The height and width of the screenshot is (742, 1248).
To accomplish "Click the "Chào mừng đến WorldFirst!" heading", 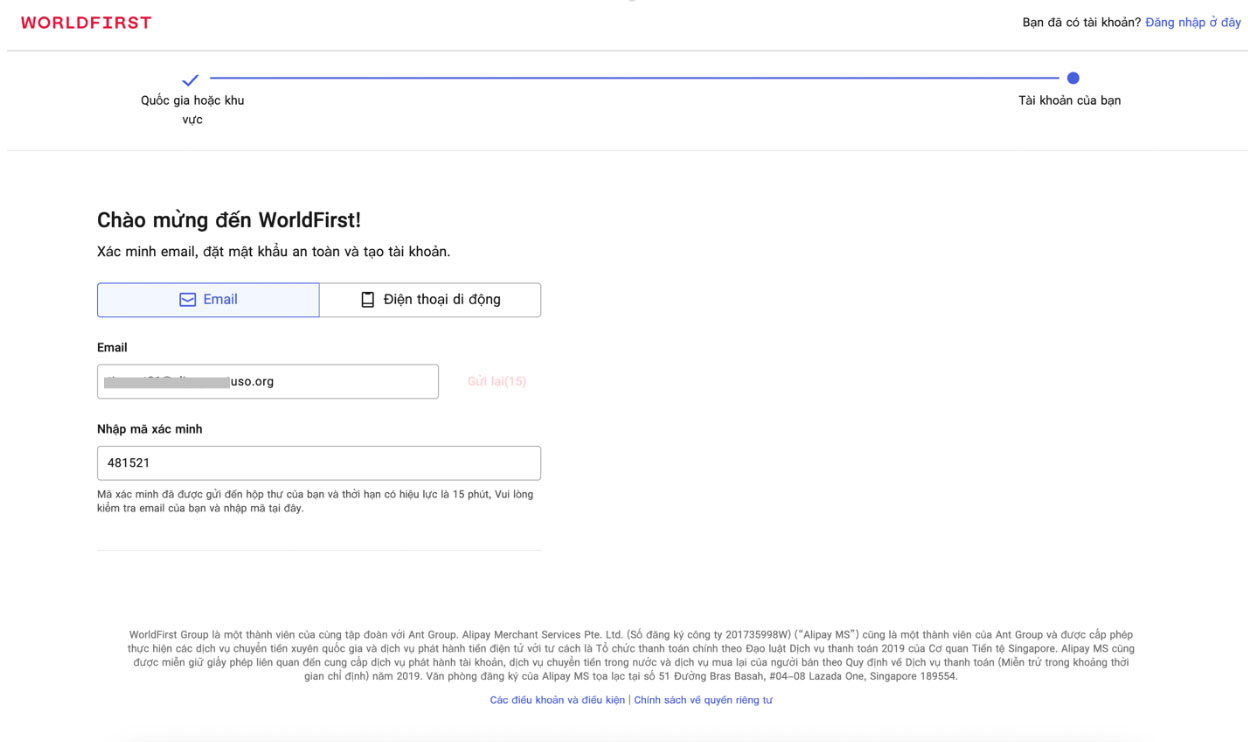I will [x=229, y=220].
